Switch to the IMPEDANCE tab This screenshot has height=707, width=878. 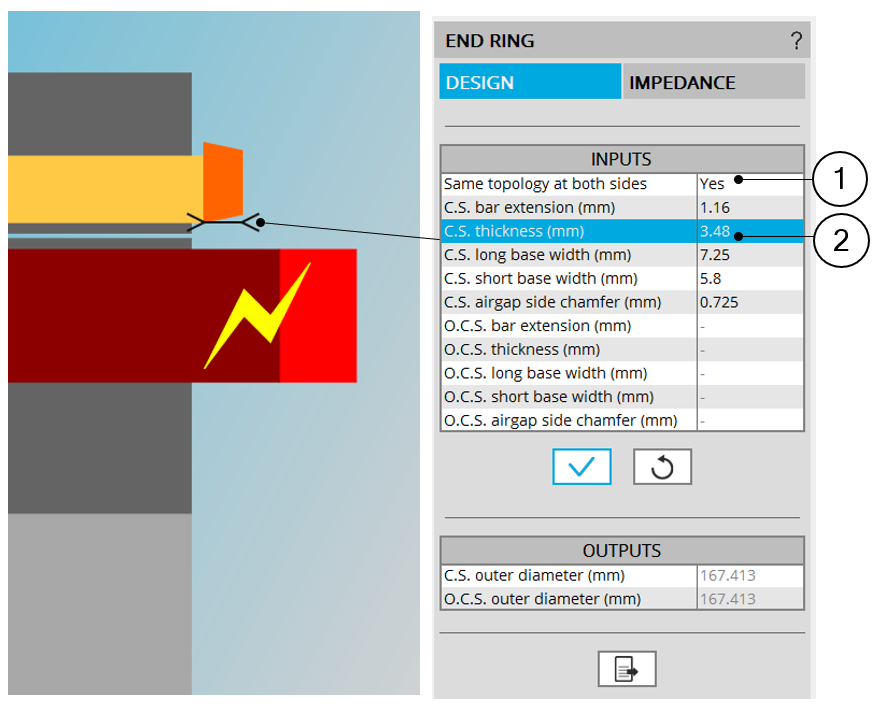713,83
